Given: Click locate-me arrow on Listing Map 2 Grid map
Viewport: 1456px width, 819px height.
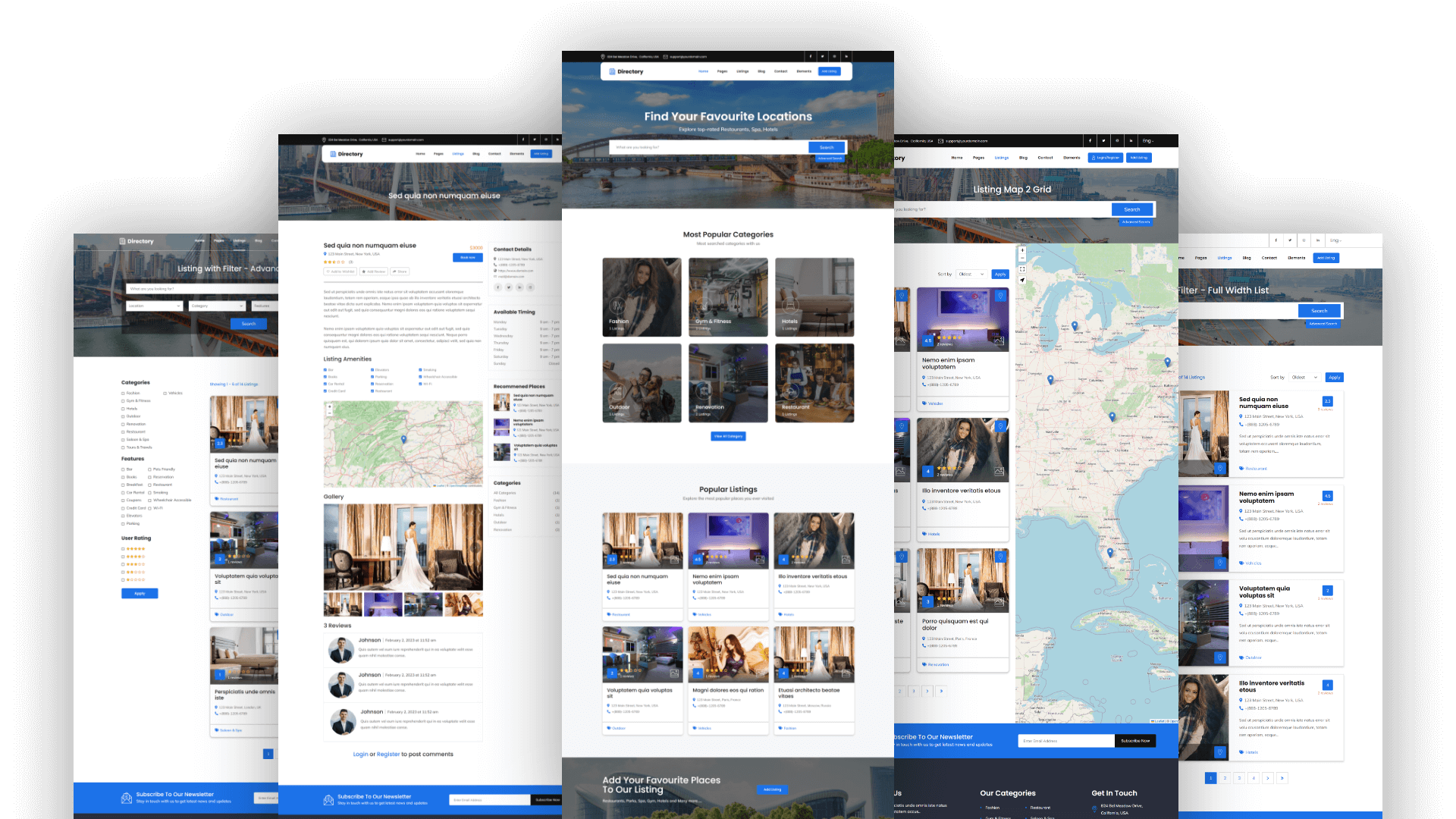Looking at the screenshot, I should pyautogui.click(x=1022, y=280).
